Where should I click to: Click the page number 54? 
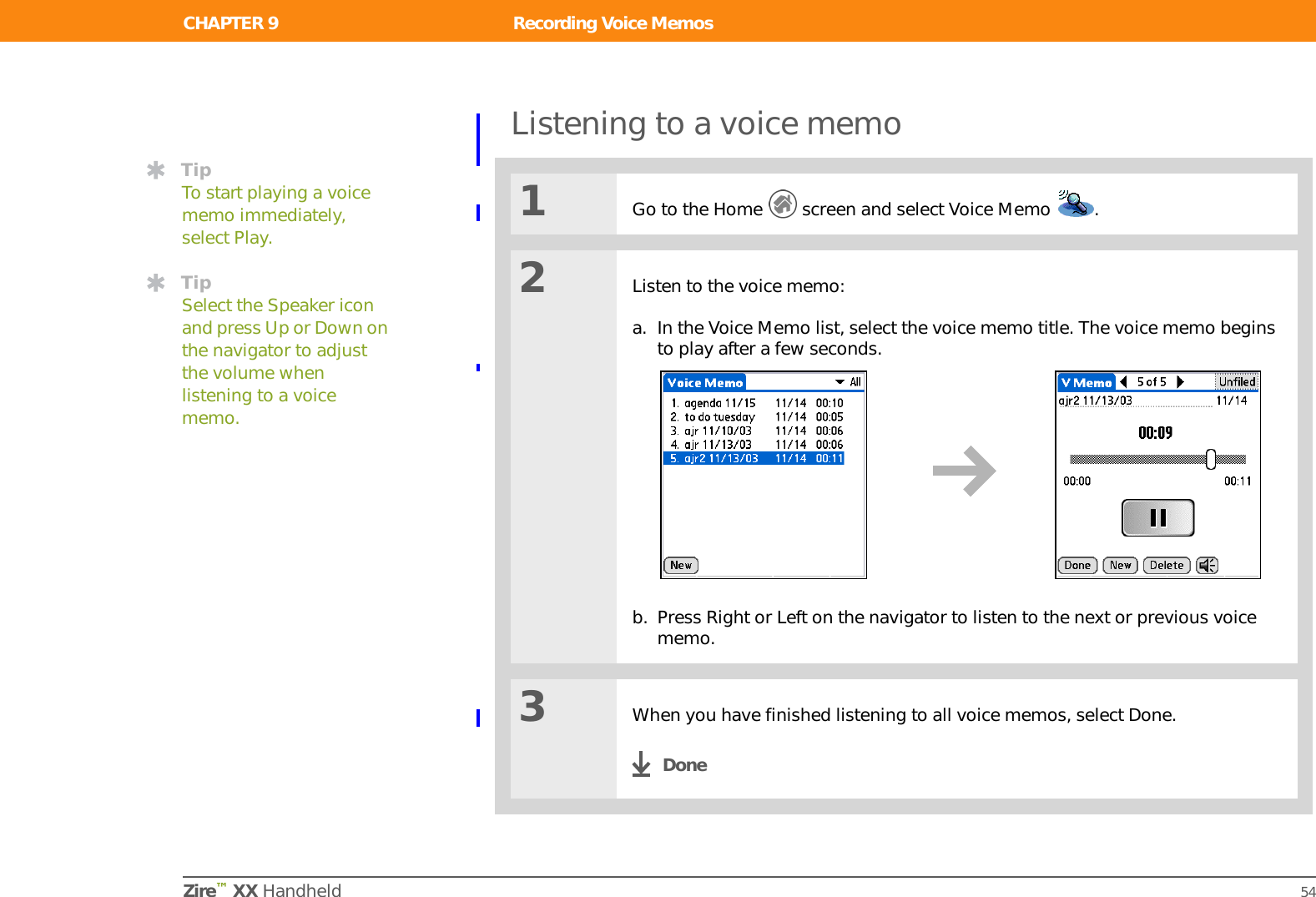(1308, 891)
